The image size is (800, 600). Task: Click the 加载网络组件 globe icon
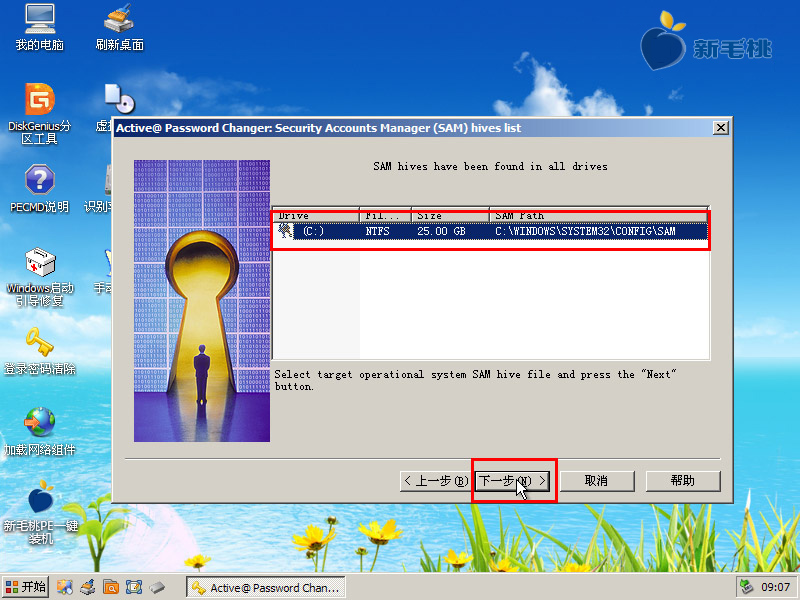[40, 431]
